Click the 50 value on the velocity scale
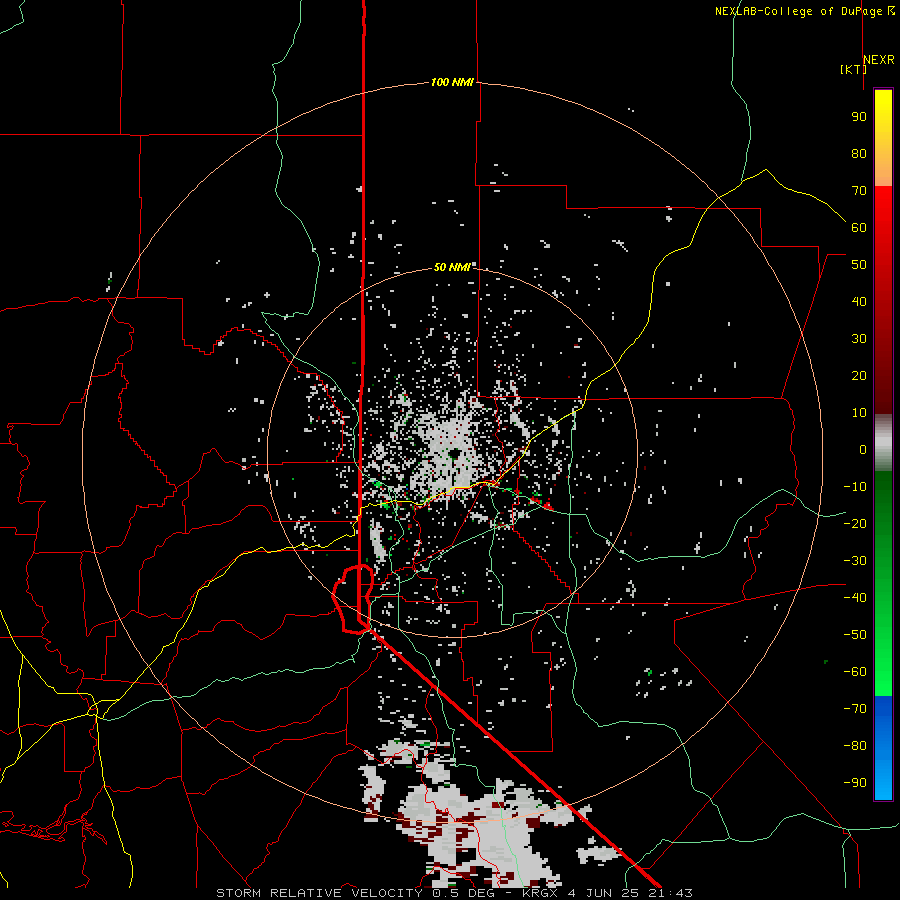Image resolution: width=900 pixels, height=900 pixels. point(859,265)
